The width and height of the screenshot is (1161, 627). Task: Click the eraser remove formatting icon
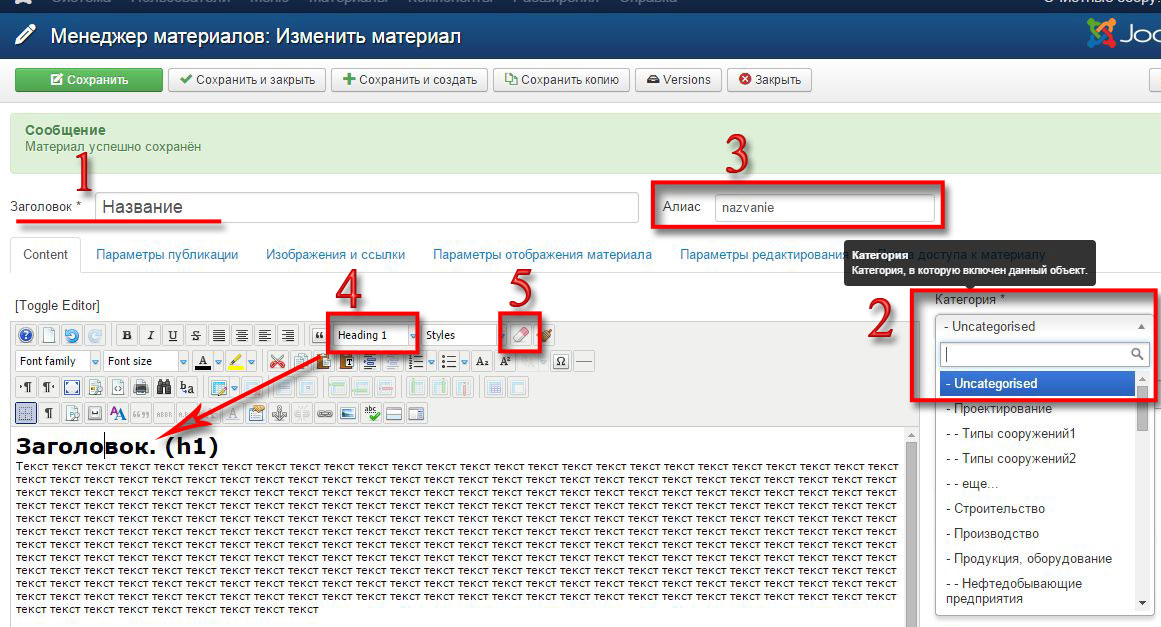point(522,336)
